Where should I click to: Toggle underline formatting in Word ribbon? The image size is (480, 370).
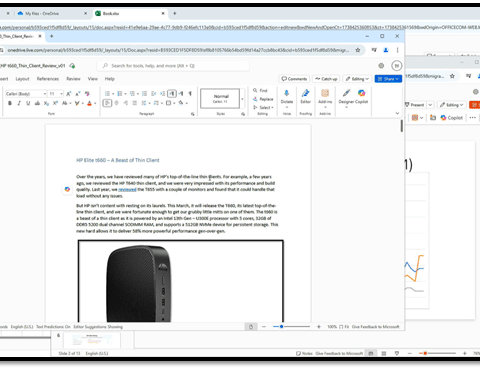(28, 103)
